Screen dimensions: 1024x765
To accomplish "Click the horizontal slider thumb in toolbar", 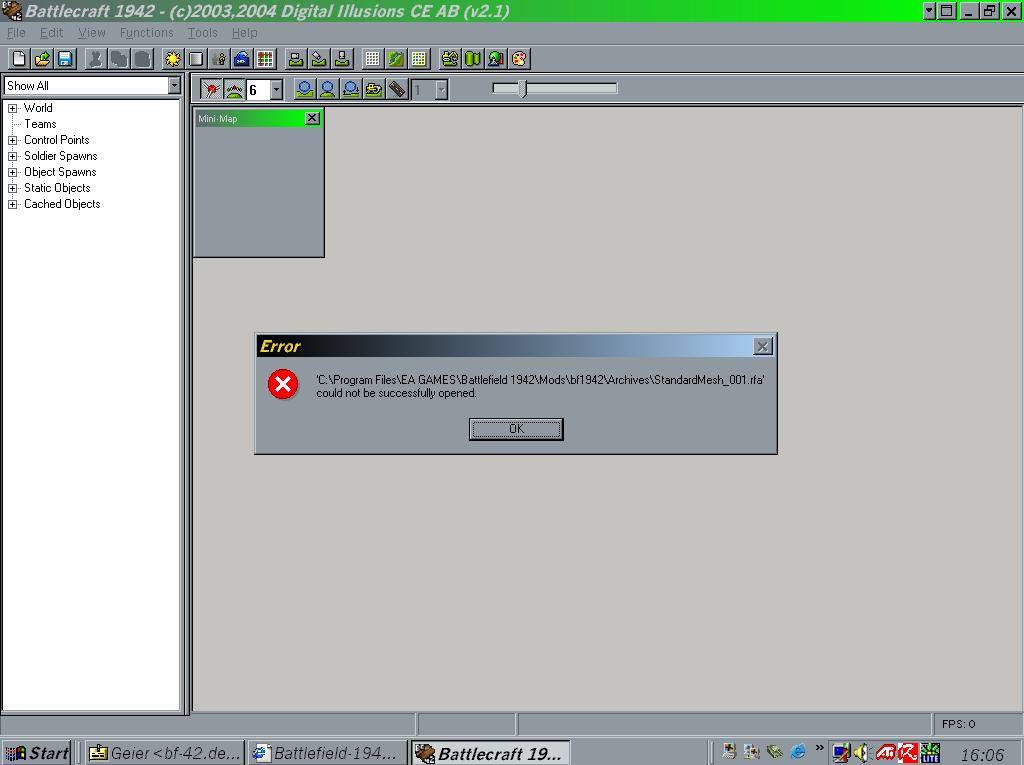I will pos(522,88).
